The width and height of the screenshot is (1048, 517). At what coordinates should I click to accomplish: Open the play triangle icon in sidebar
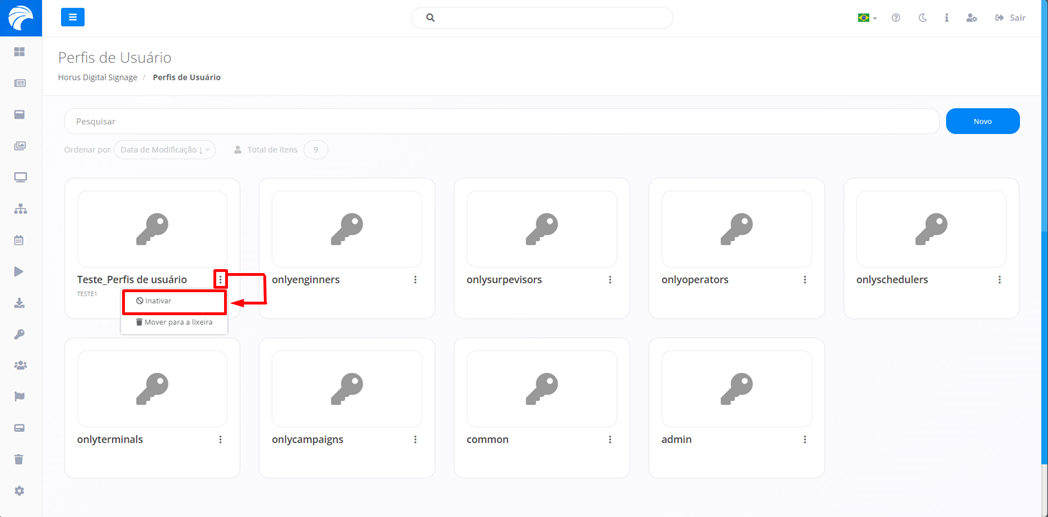coord(19,271)
